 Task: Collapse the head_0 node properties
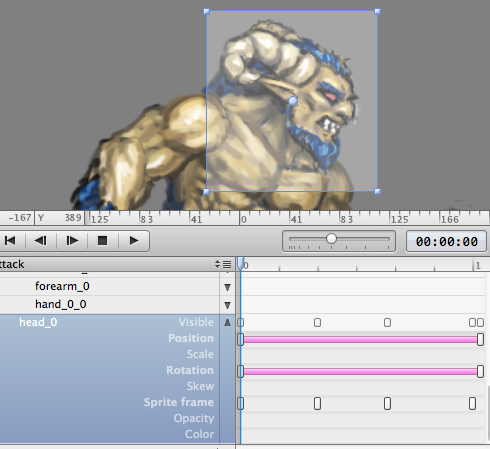[x=227, y=322]
